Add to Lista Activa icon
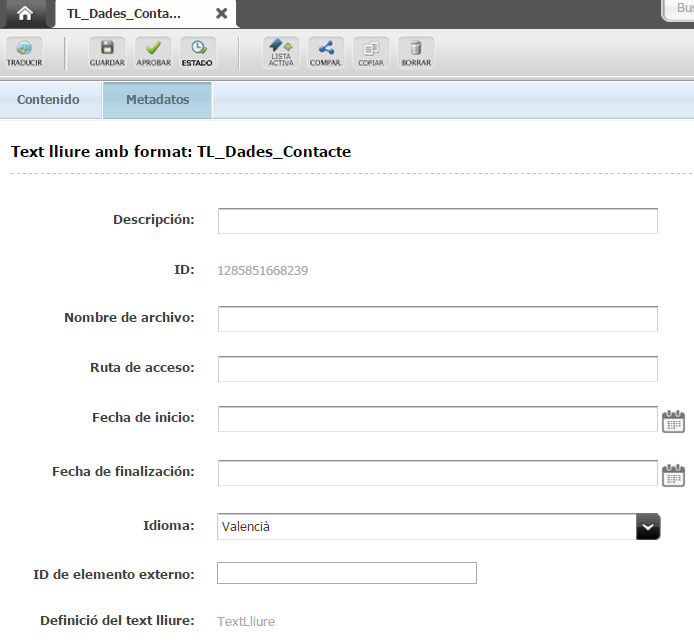 point(281,53)
